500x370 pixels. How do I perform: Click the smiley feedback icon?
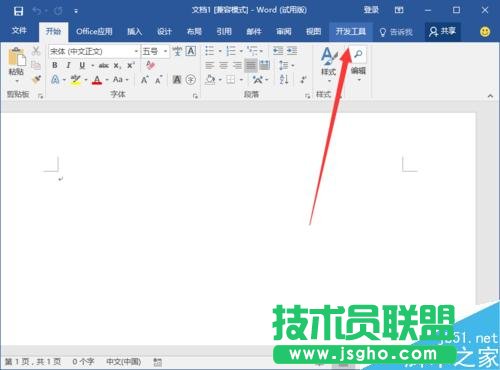485,32
